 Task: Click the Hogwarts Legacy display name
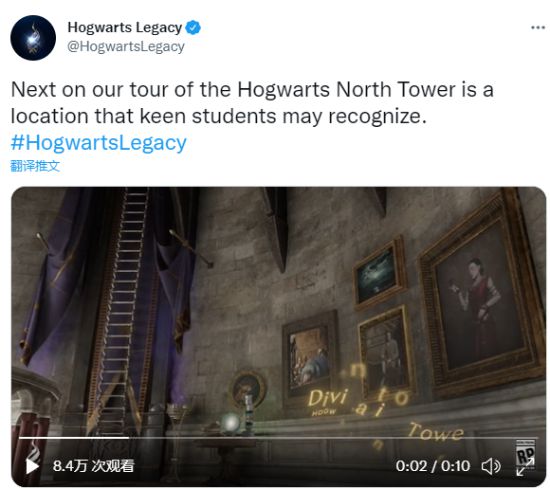[x=125, y=27]
